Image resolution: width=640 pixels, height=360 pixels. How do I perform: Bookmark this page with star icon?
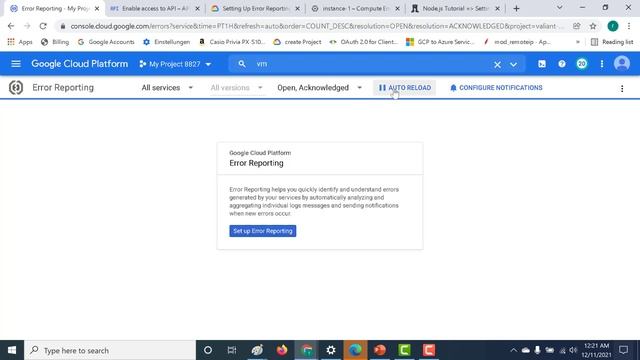(593, 26)
